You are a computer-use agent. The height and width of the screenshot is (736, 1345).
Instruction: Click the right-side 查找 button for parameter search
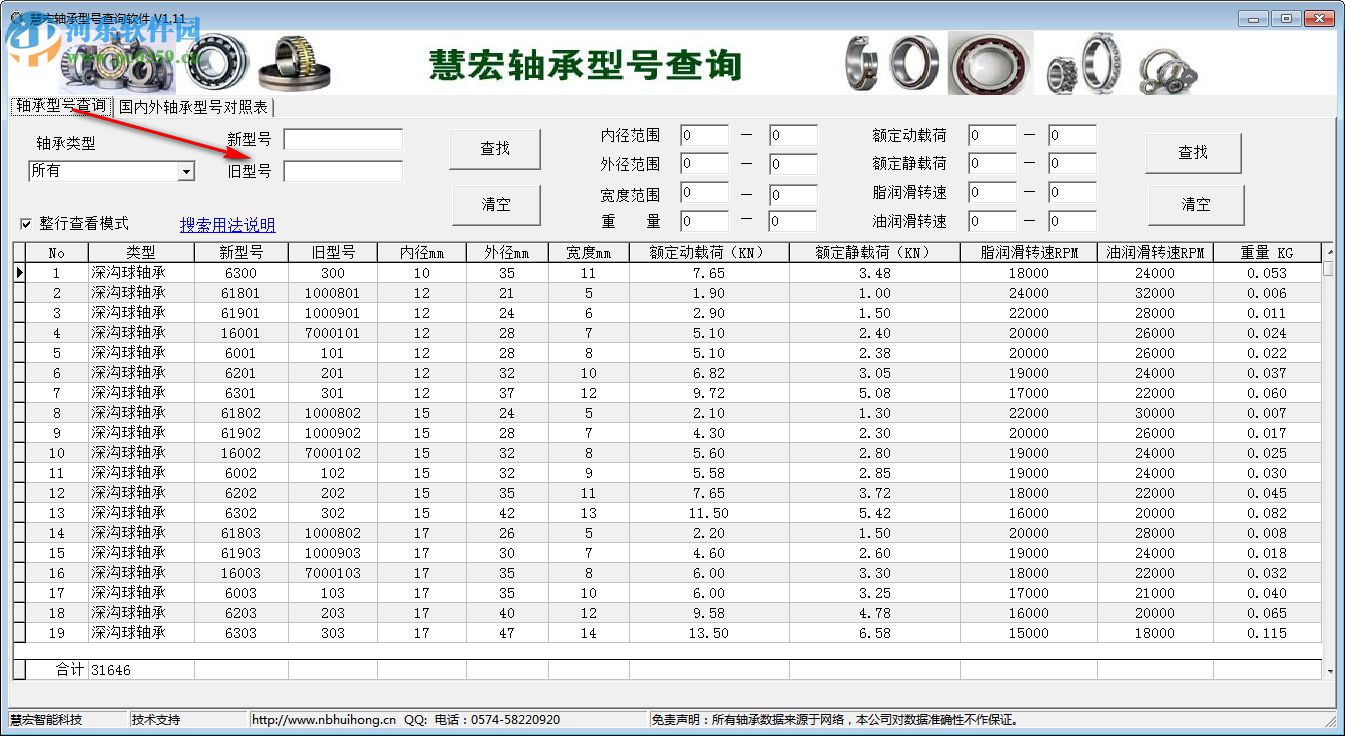click(1193, 153)
